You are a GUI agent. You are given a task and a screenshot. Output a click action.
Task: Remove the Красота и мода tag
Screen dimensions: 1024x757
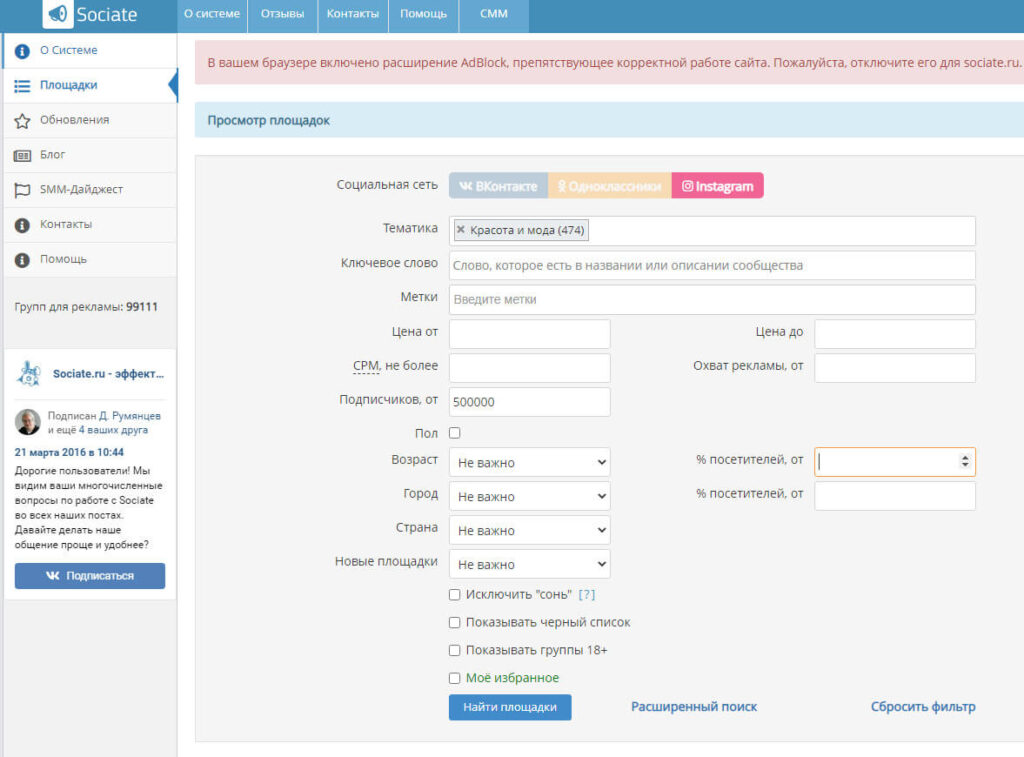pos(461,230)
